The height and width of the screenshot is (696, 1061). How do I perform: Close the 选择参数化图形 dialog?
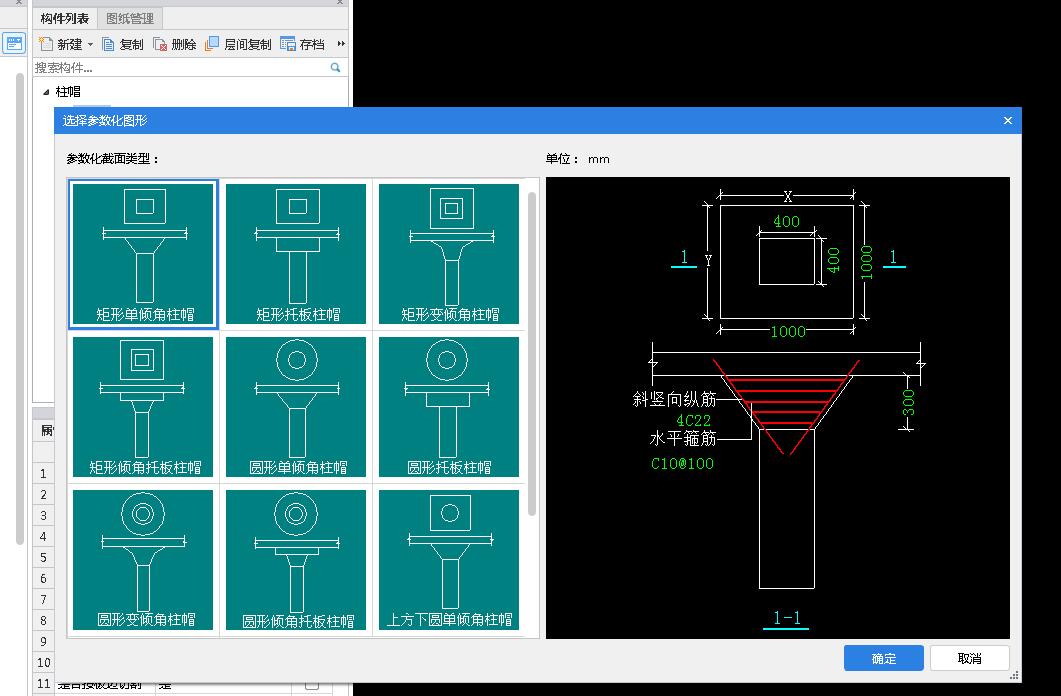[1008, 120]
